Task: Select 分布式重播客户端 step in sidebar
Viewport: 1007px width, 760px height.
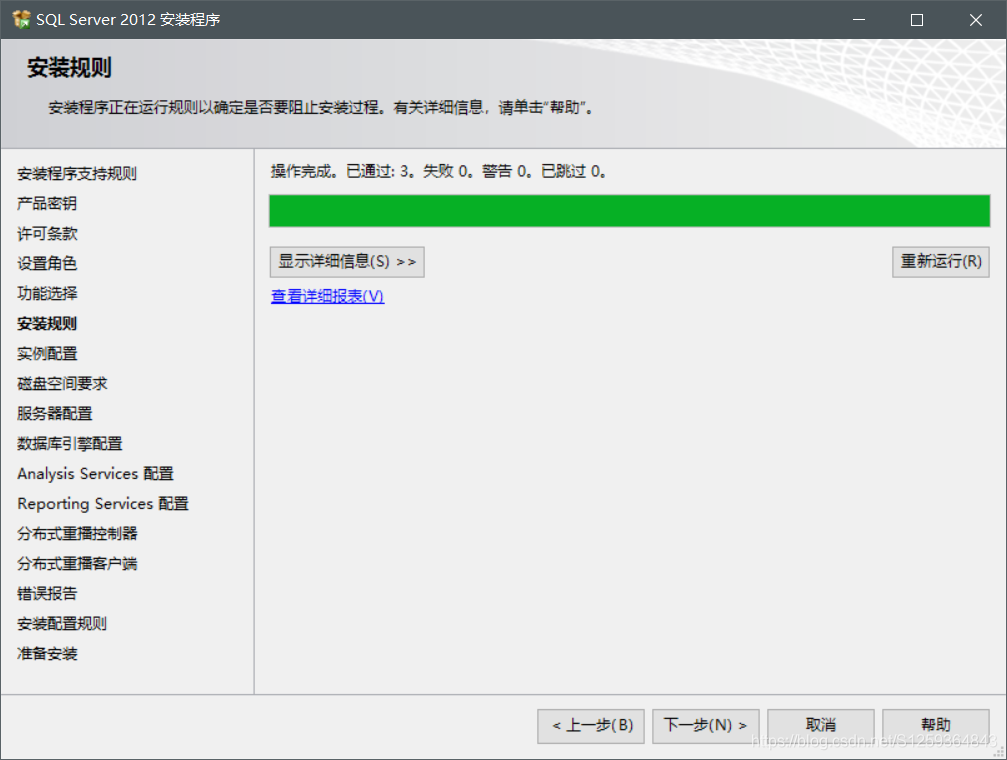Action: coord(77,563)
